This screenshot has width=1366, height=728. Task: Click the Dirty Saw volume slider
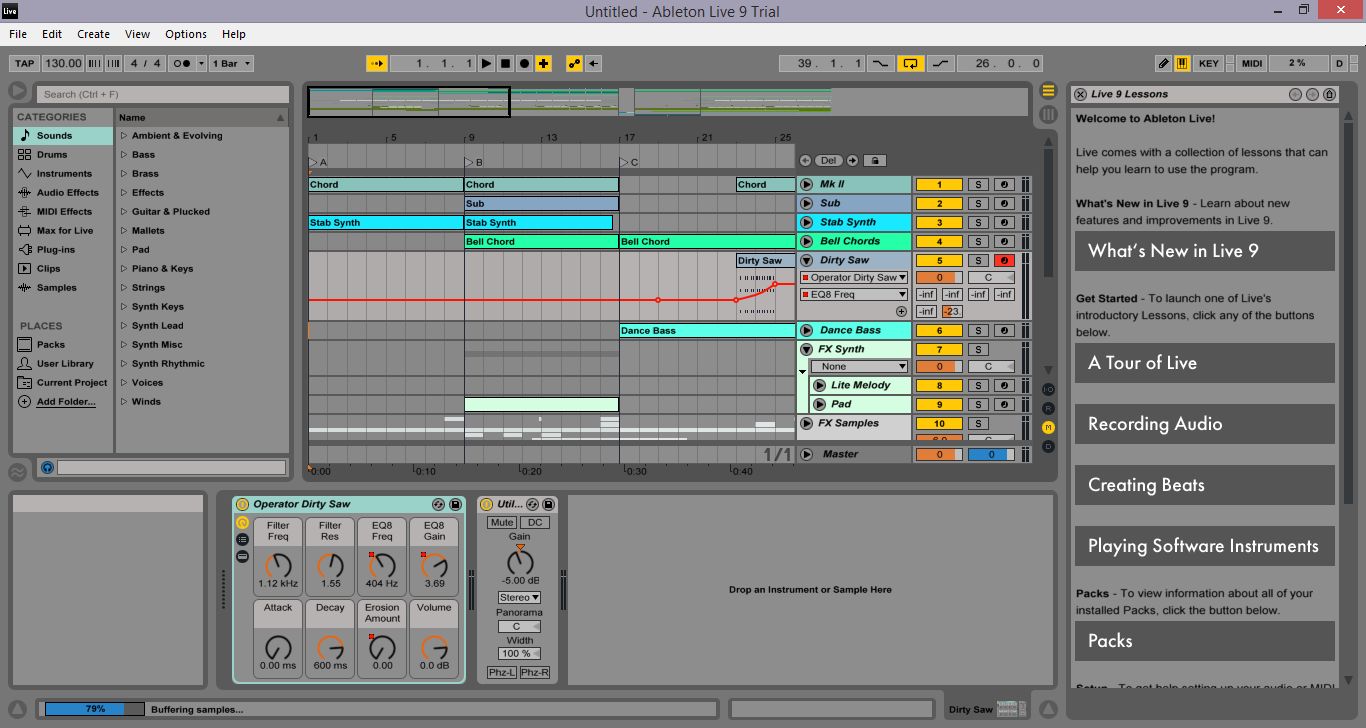tap(938, 278)
